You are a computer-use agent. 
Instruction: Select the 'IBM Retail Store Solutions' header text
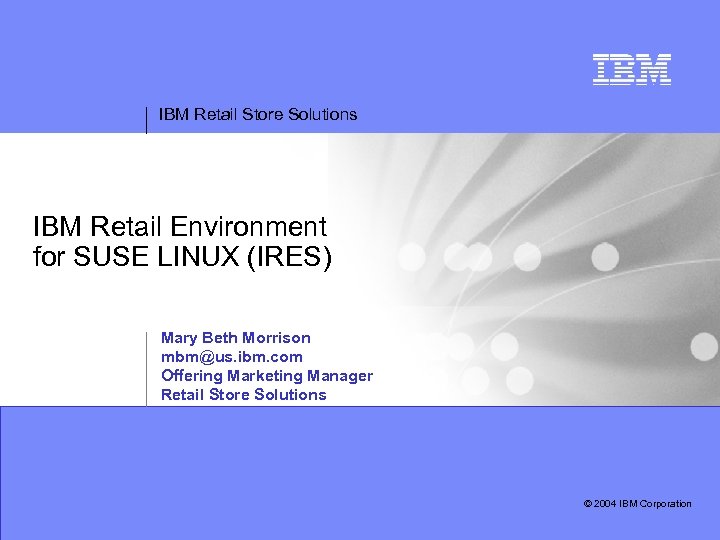pos(258,114)
